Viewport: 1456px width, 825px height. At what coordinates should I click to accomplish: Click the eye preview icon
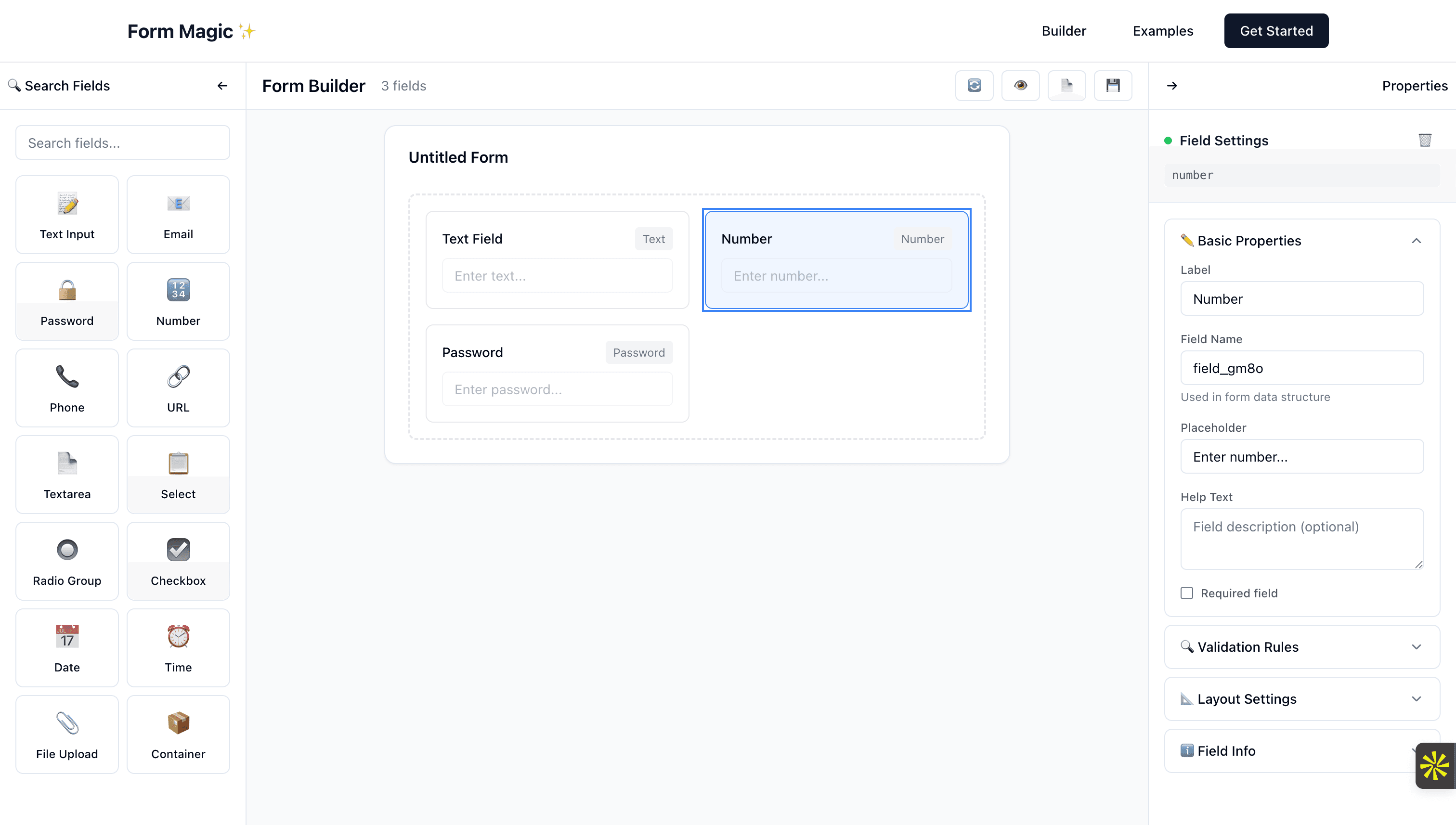(1020, 86)
